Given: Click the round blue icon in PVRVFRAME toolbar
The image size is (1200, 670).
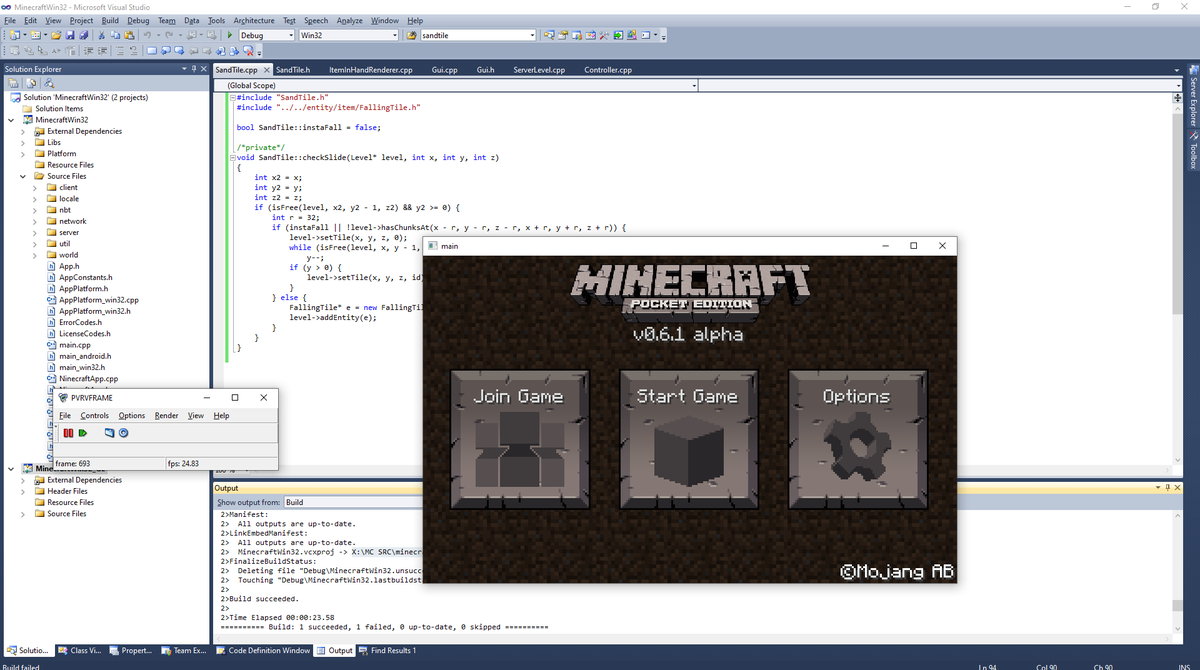Looking at the screenshot, I should [123, 433].
